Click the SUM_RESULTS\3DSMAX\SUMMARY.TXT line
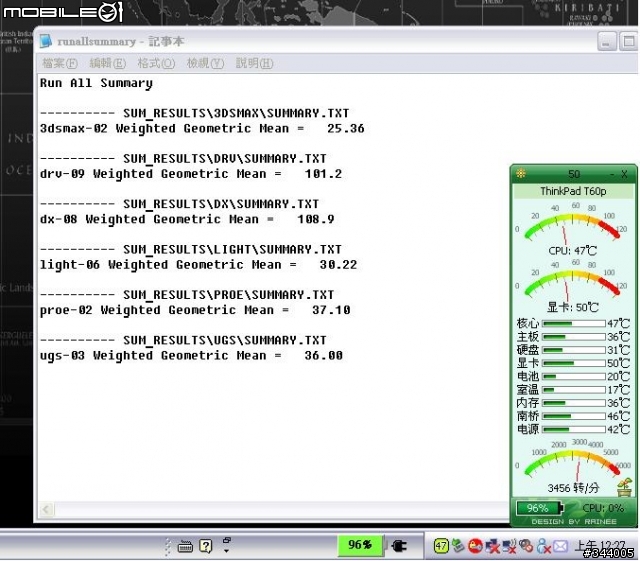 195,113
